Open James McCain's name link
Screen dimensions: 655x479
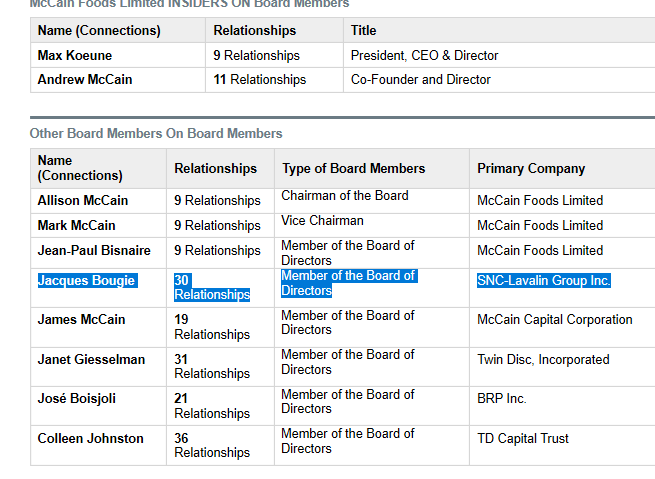point(81,319)
